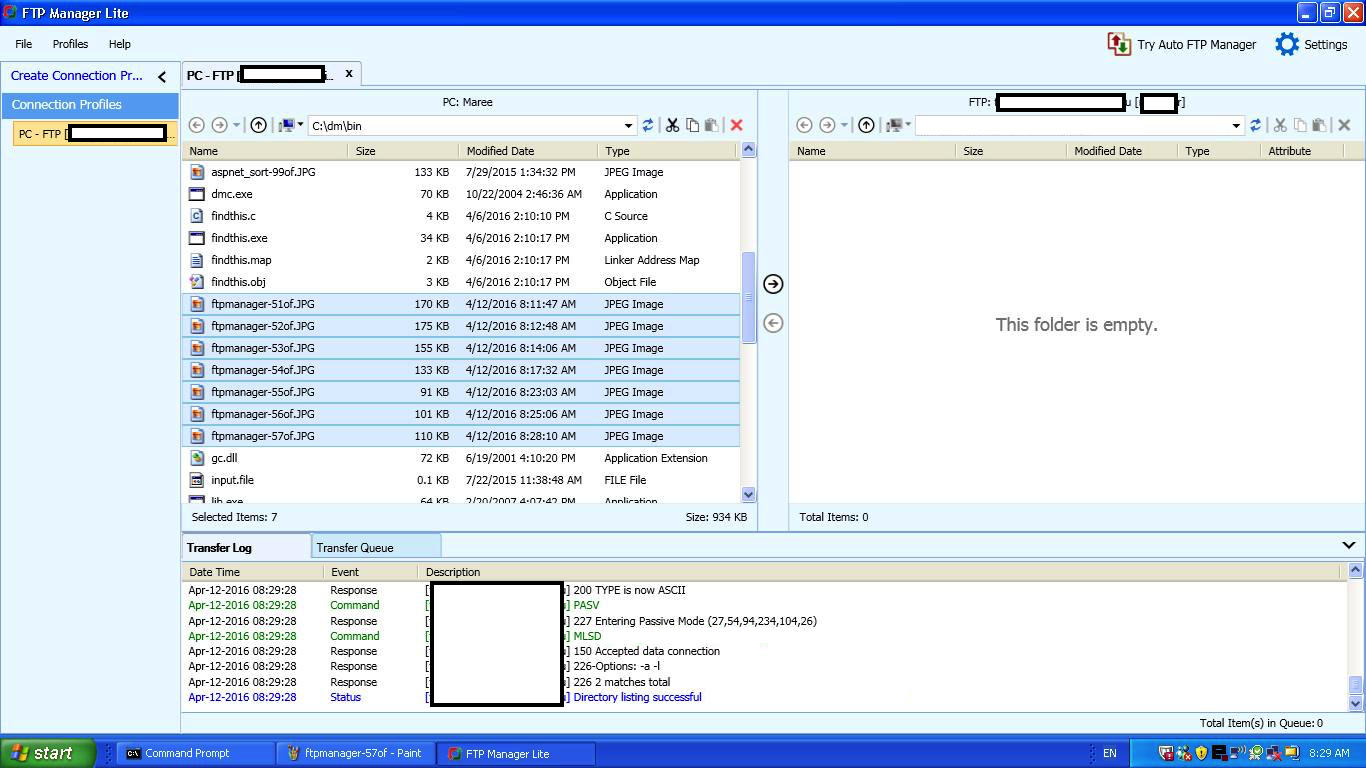
Task: Sort local files by Modified Date column
Action: point(500,151)
